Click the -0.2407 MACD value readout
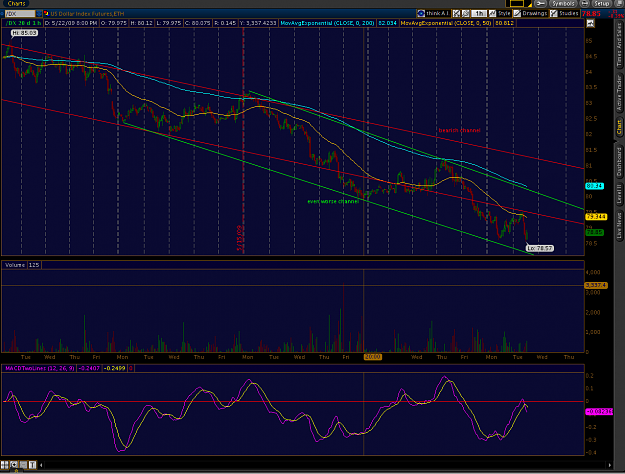 (x=89, y=368)
